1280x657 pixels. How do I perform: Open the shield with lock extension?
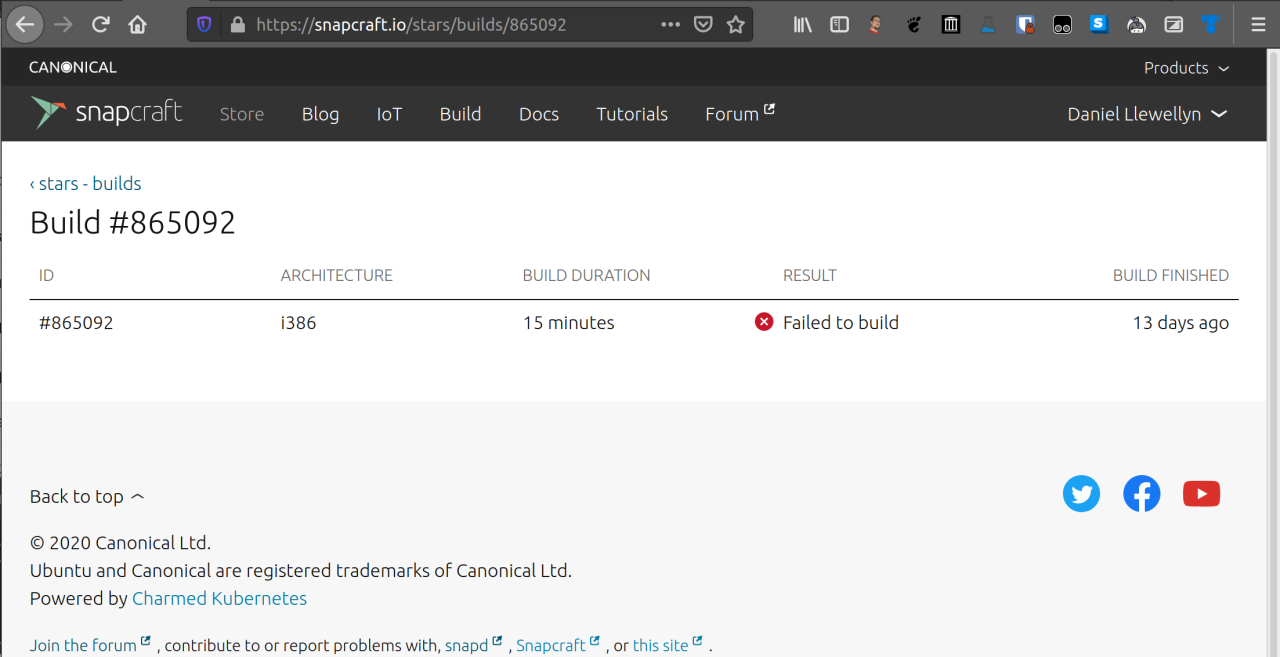tap(1025, 24)
